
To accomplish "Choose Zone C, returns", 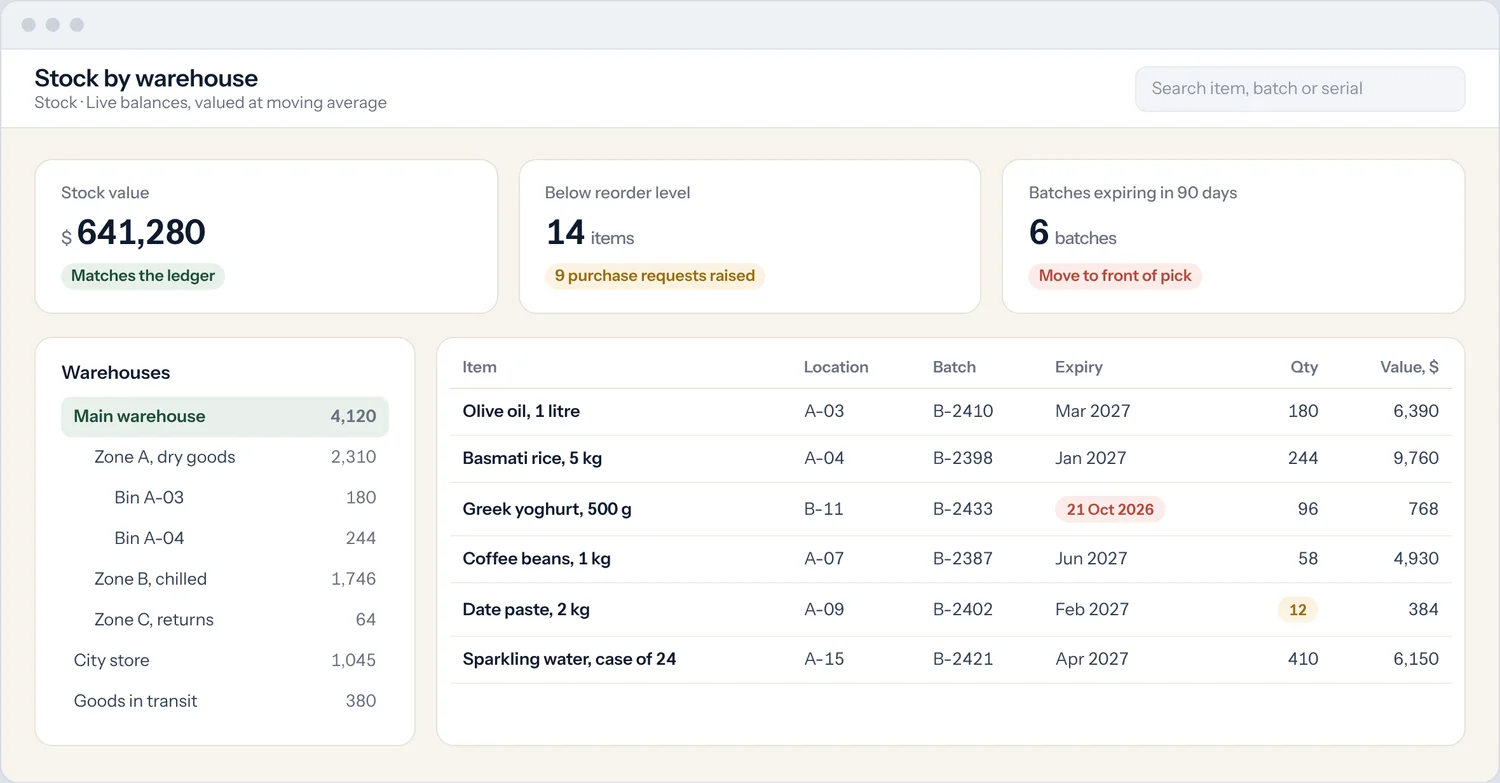I will pyautogui.click(x=225, y=620).
